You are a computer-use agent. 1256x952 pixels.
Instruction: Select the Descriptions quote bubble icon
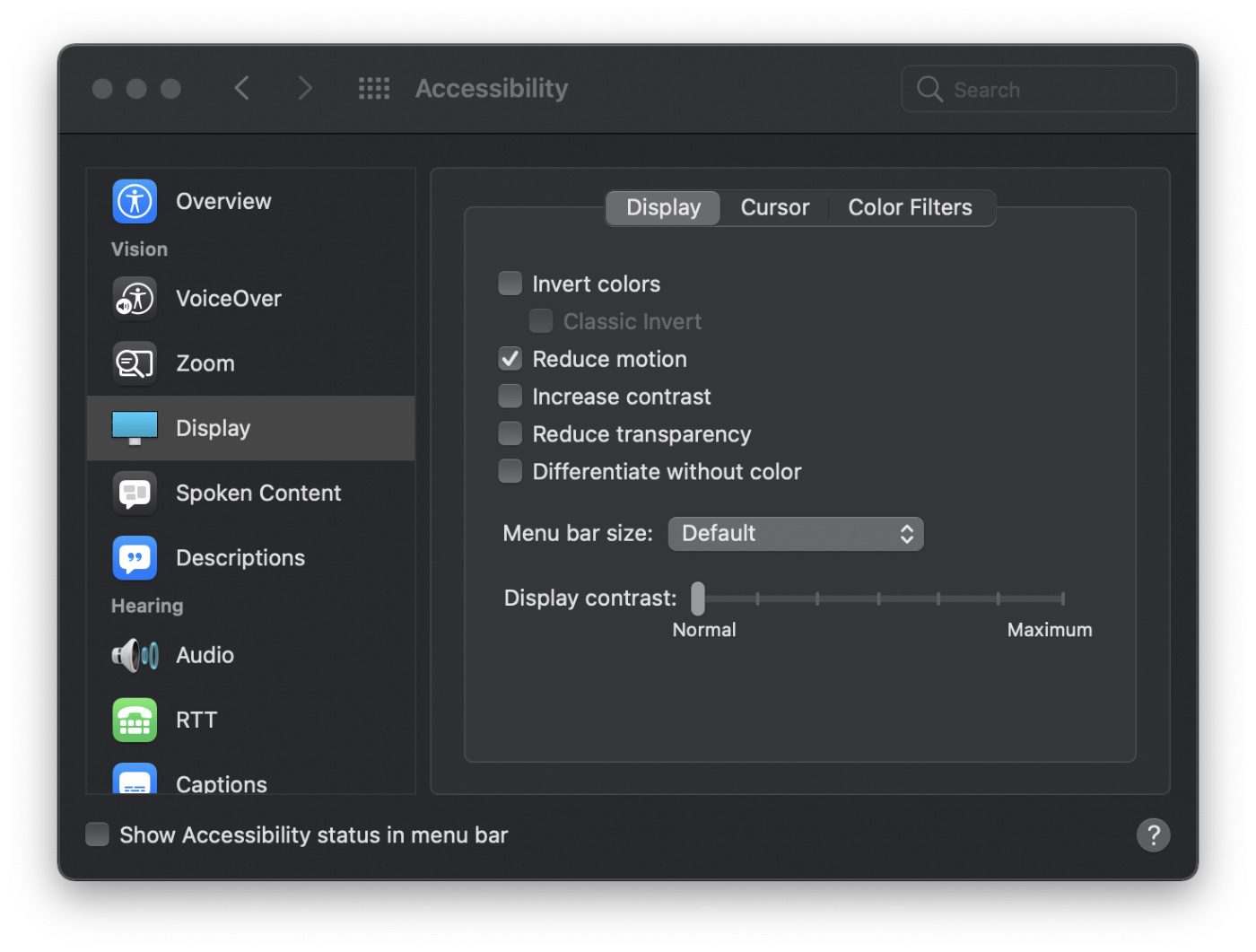click(x=135, y=557)
